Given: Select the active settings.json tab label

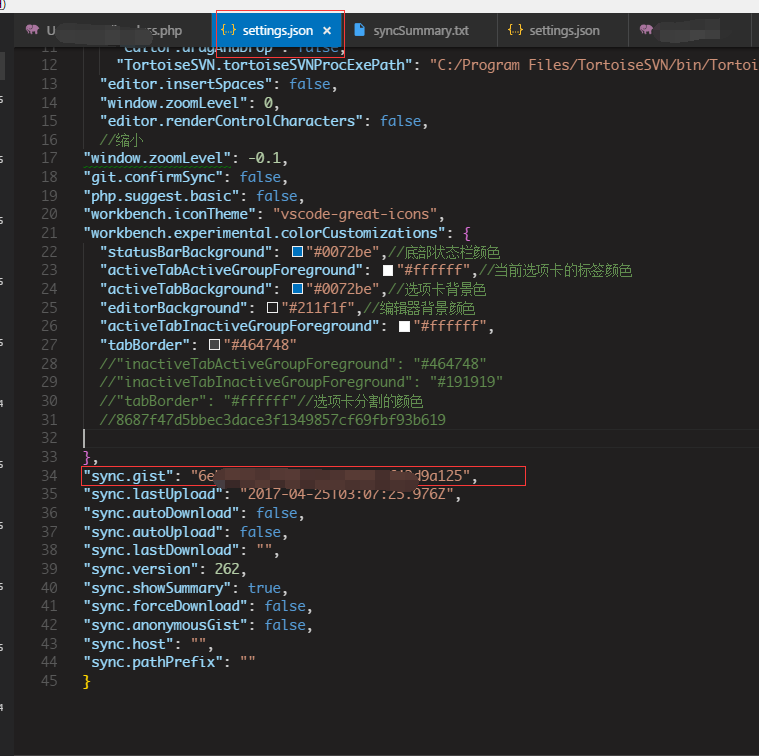Looking at the screenshot, I should 277,30.
